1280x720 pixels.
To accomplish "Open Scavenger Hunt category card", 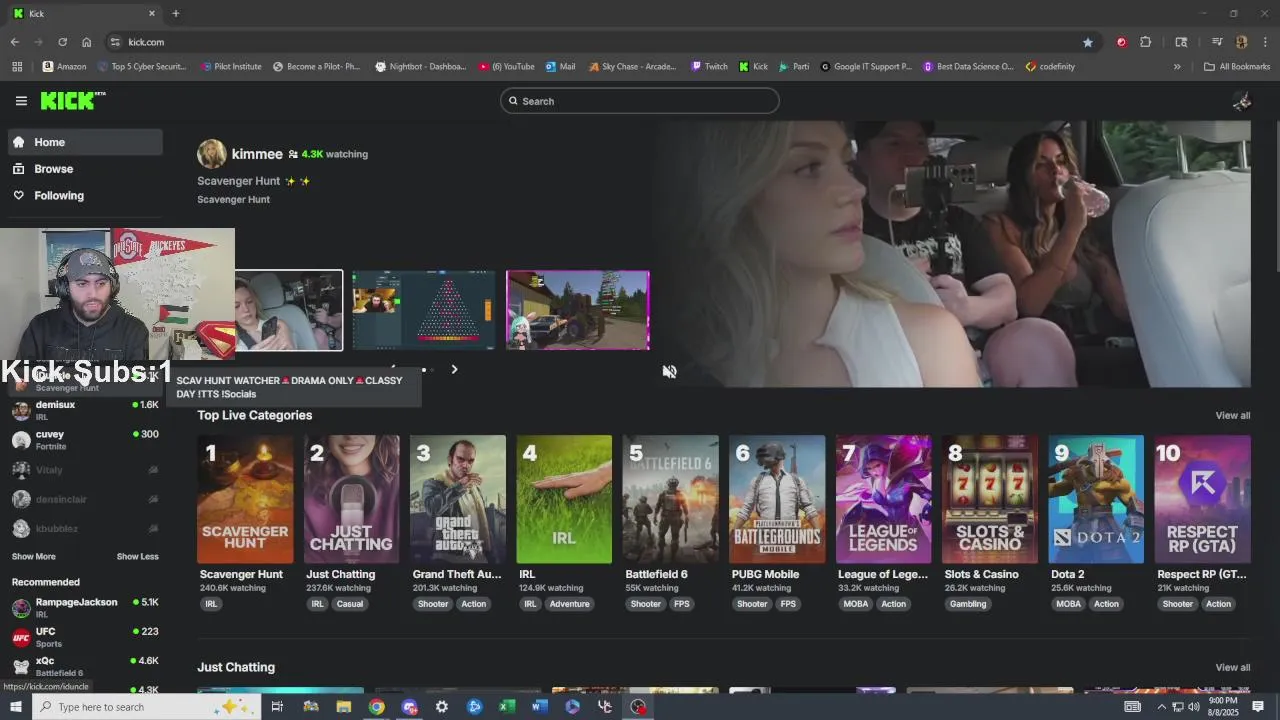I will [x=245, y=499].
